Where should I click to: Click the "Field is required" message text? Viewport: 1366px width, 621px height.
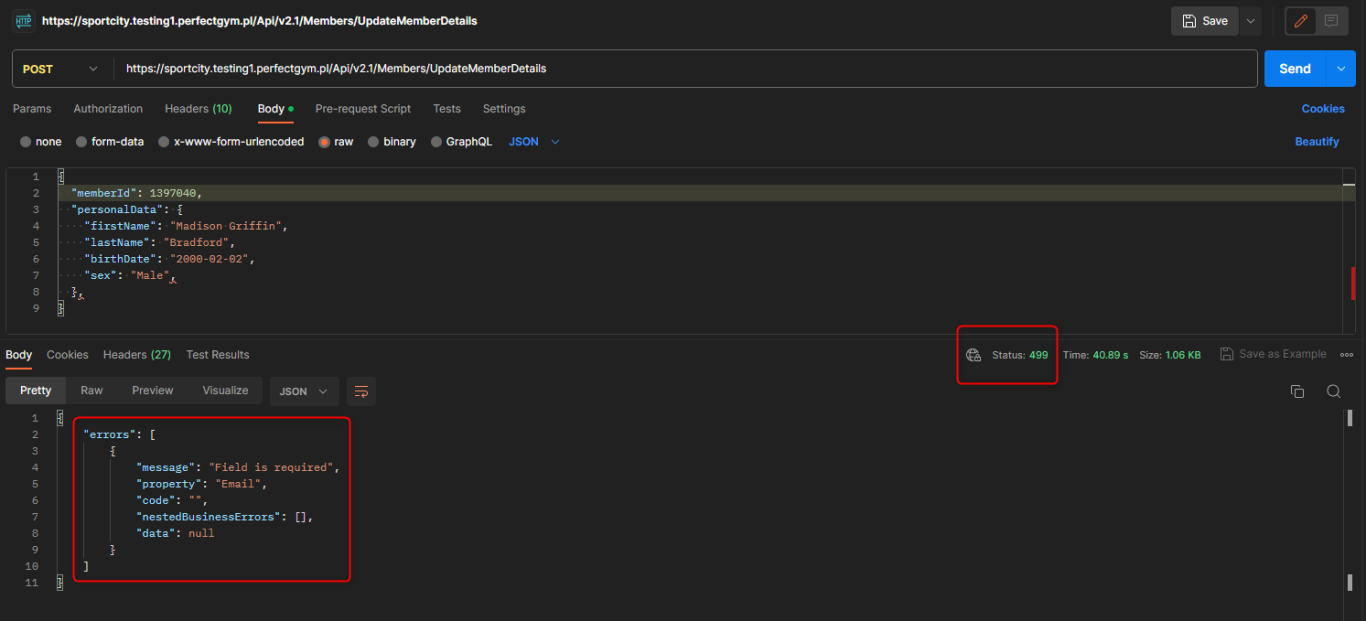pos(273,467)
